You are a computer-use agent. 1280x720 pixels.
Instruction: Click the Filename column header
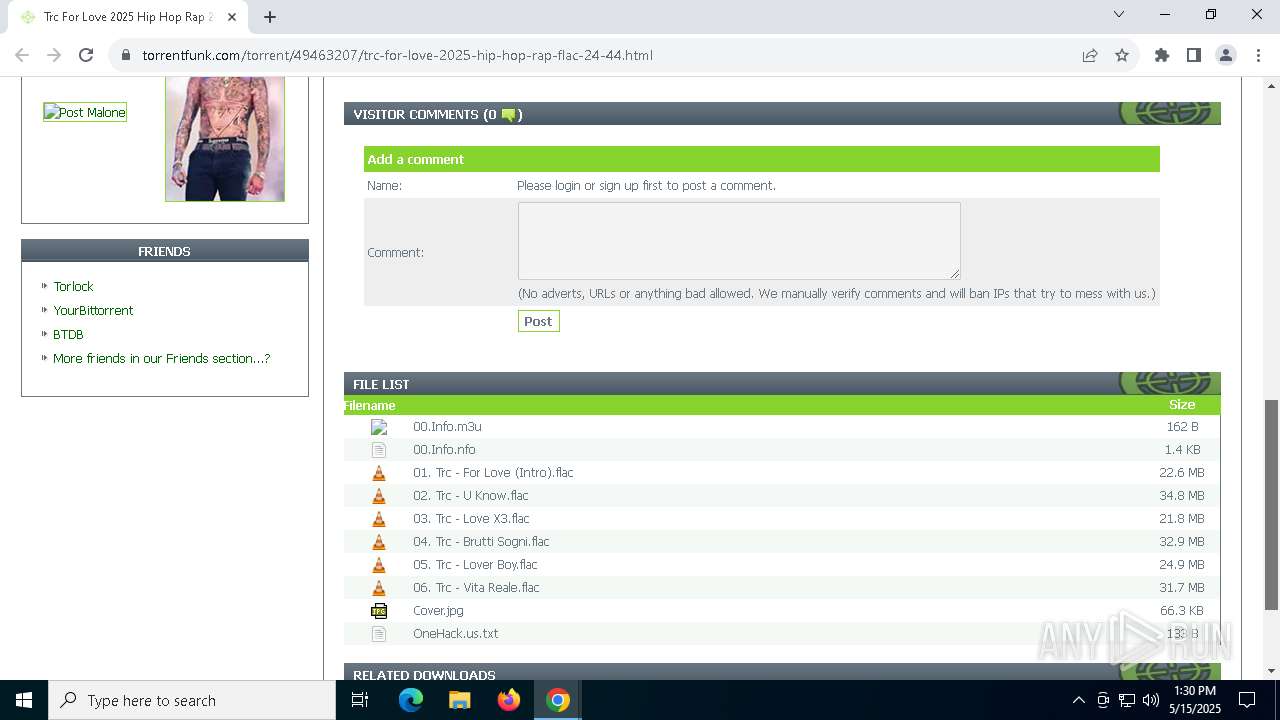tap(369, 405)
